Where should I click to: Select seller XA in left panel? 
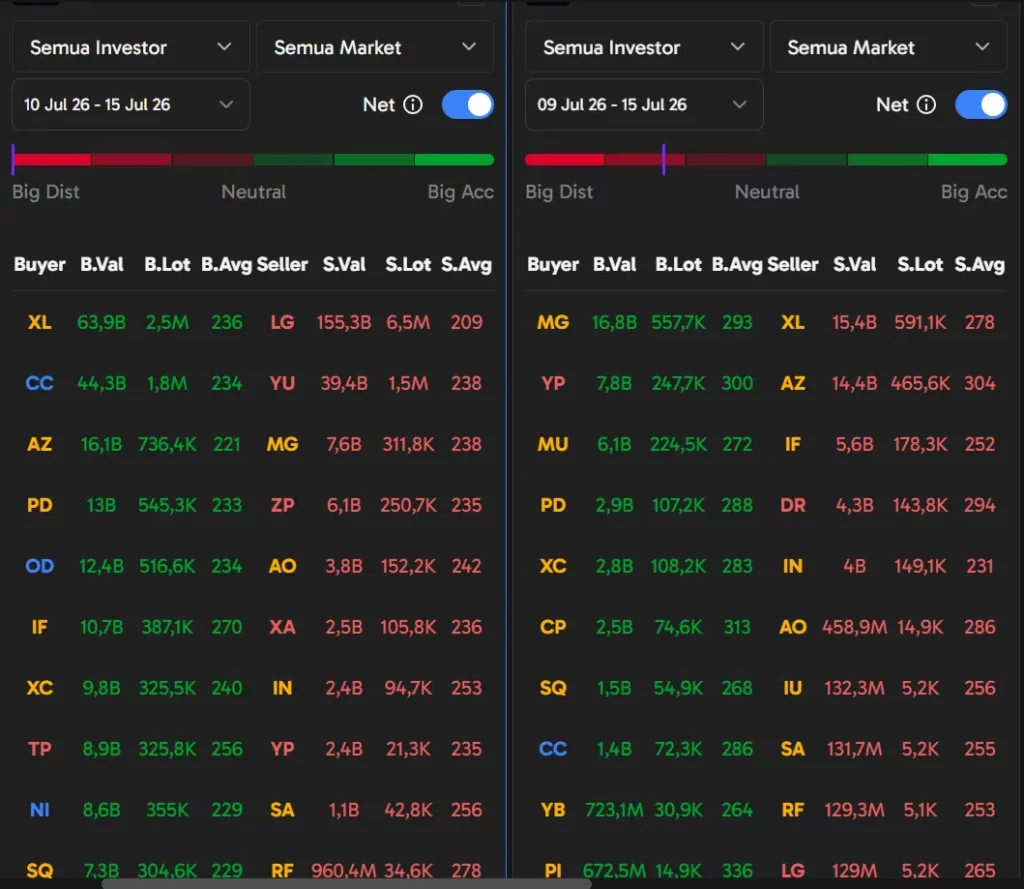pyautogui.click(x=282, y=627)
